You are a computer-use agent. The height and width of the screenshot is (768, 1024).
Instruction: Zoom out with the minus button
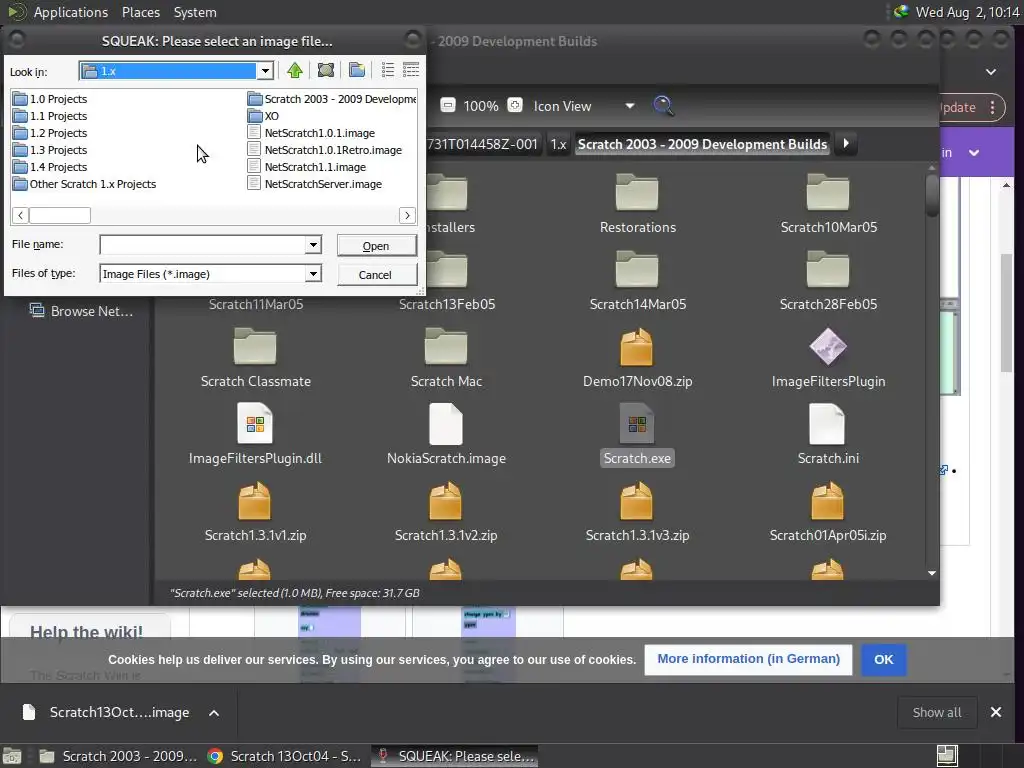pos(448,105)
